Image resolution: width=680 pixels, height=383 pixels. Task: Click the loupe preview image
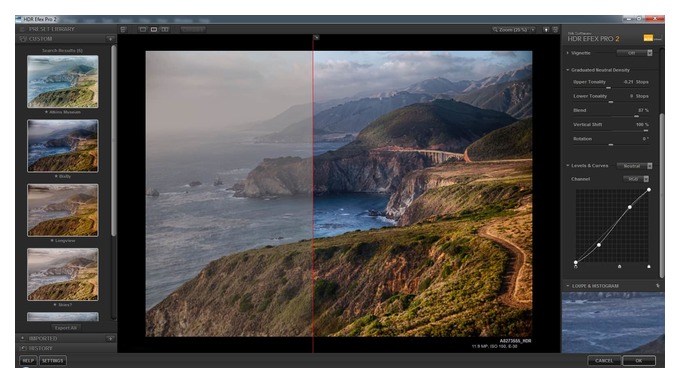point(613,322)
